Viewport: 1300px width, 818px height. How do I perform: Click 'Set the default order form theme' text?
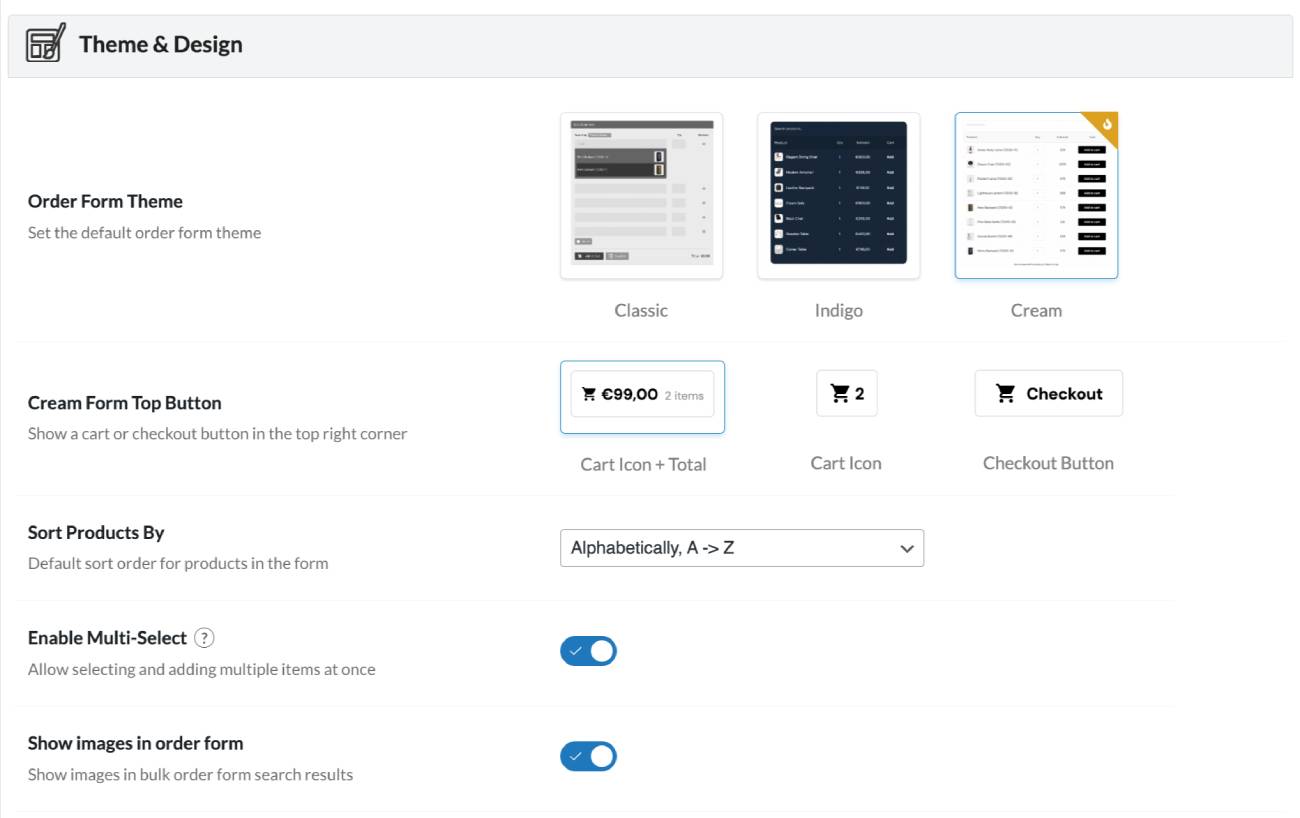[144, 233]
